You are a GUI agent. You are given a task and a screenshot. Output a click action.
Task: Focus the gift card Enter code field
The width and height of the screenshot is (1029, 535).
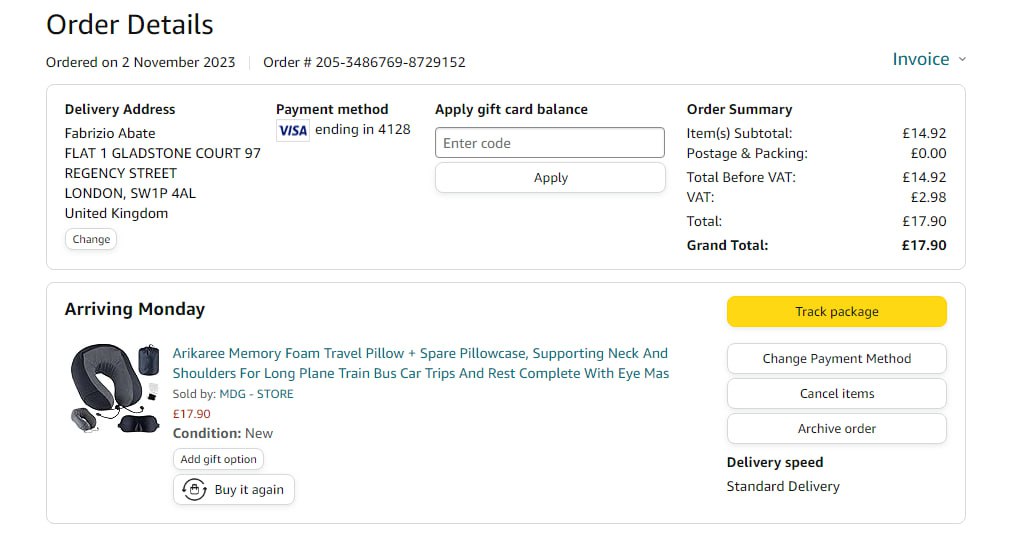click(549, 143)
